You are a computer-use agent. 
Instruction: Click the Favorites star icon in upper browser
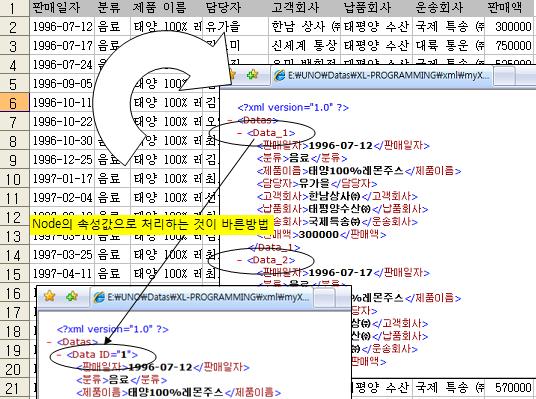click(232, 74)
